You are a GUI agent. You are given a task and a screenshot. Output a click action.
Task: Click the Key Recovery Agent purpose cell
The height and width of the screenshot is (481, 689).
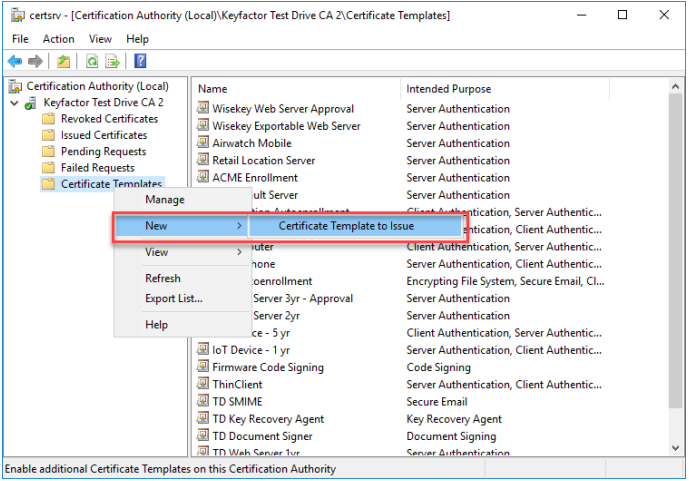(x=454, y=419)
